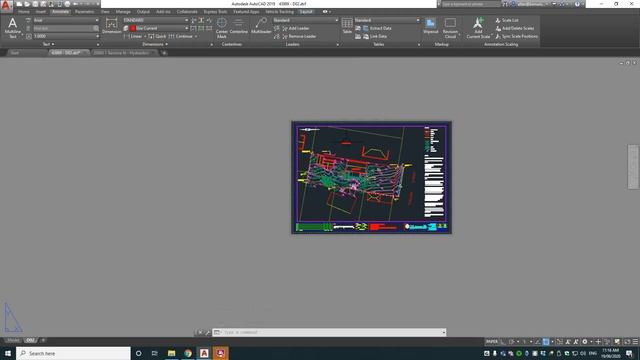Open the text height dropdown showing 3.0000

(66, 36)
